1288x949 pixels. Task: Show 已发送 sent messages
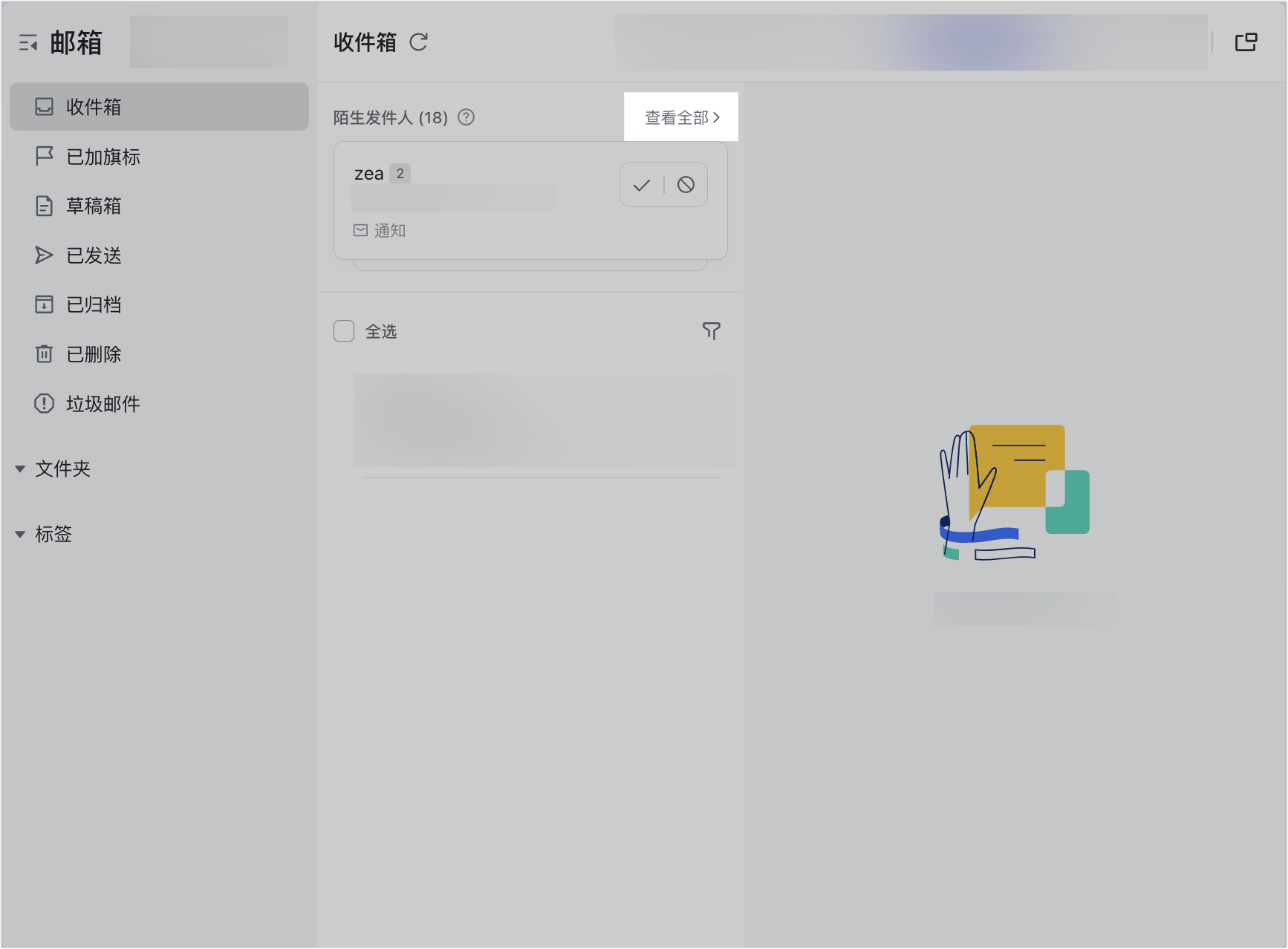[x=93, y=255]
